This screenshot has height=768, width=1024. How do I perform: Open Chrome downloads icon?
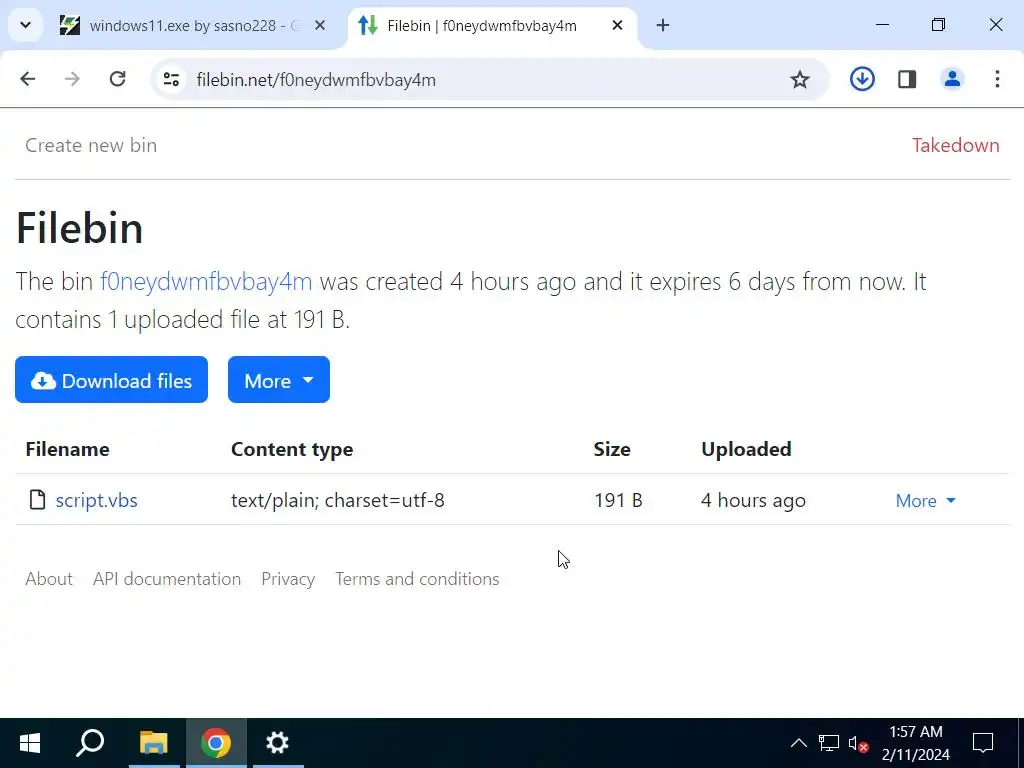(x=862, y=80)
